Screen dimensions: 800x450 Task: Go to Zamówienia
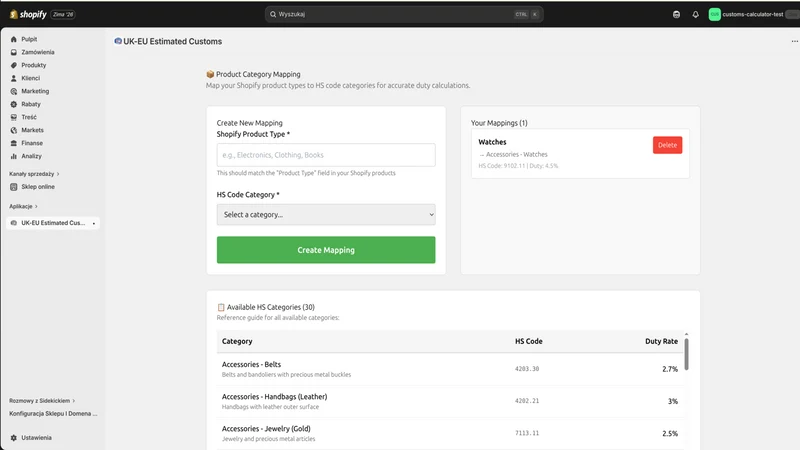(x=38, y=52)
